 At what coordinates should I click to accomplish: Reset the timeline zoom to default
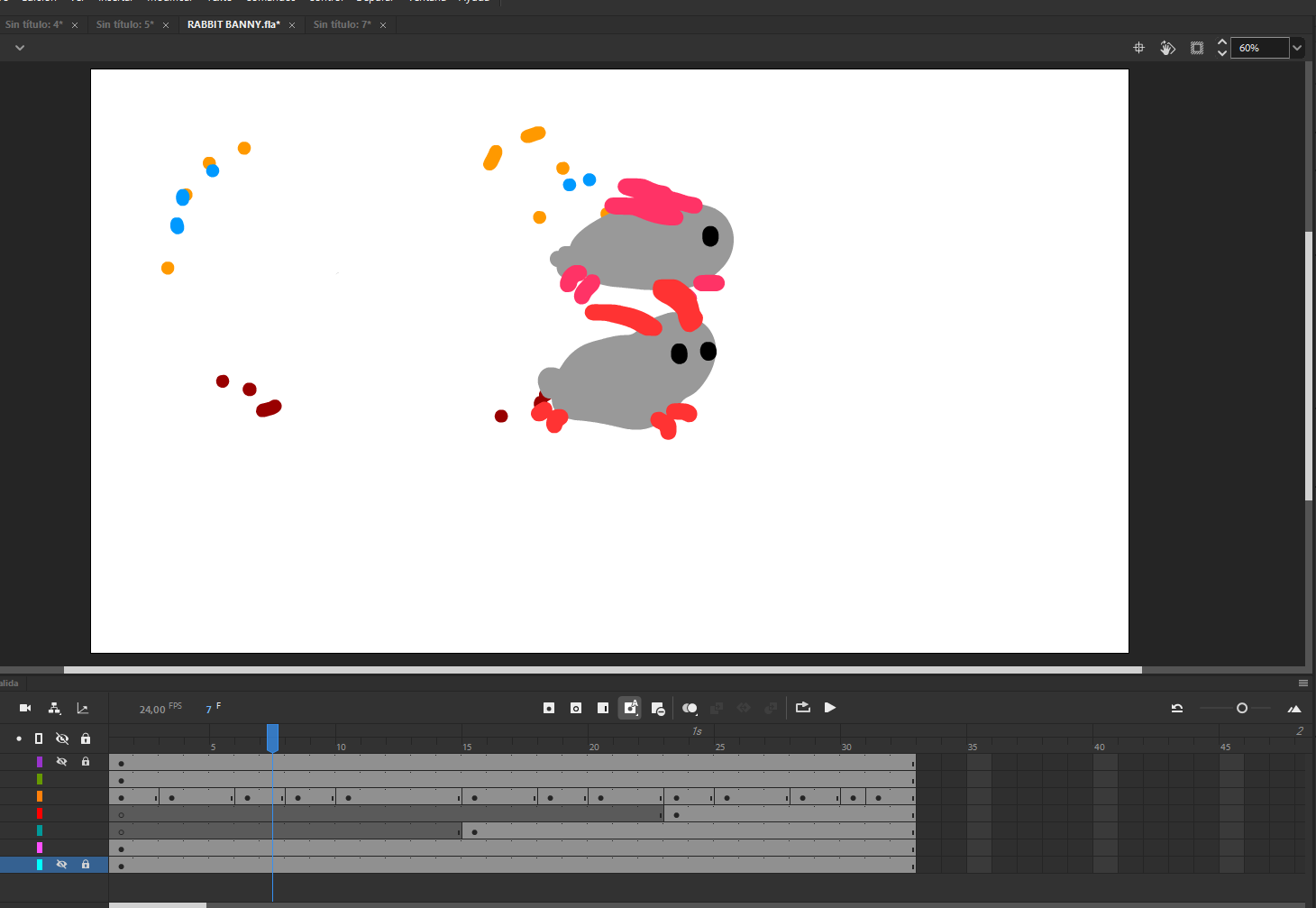pos(1177,708)
